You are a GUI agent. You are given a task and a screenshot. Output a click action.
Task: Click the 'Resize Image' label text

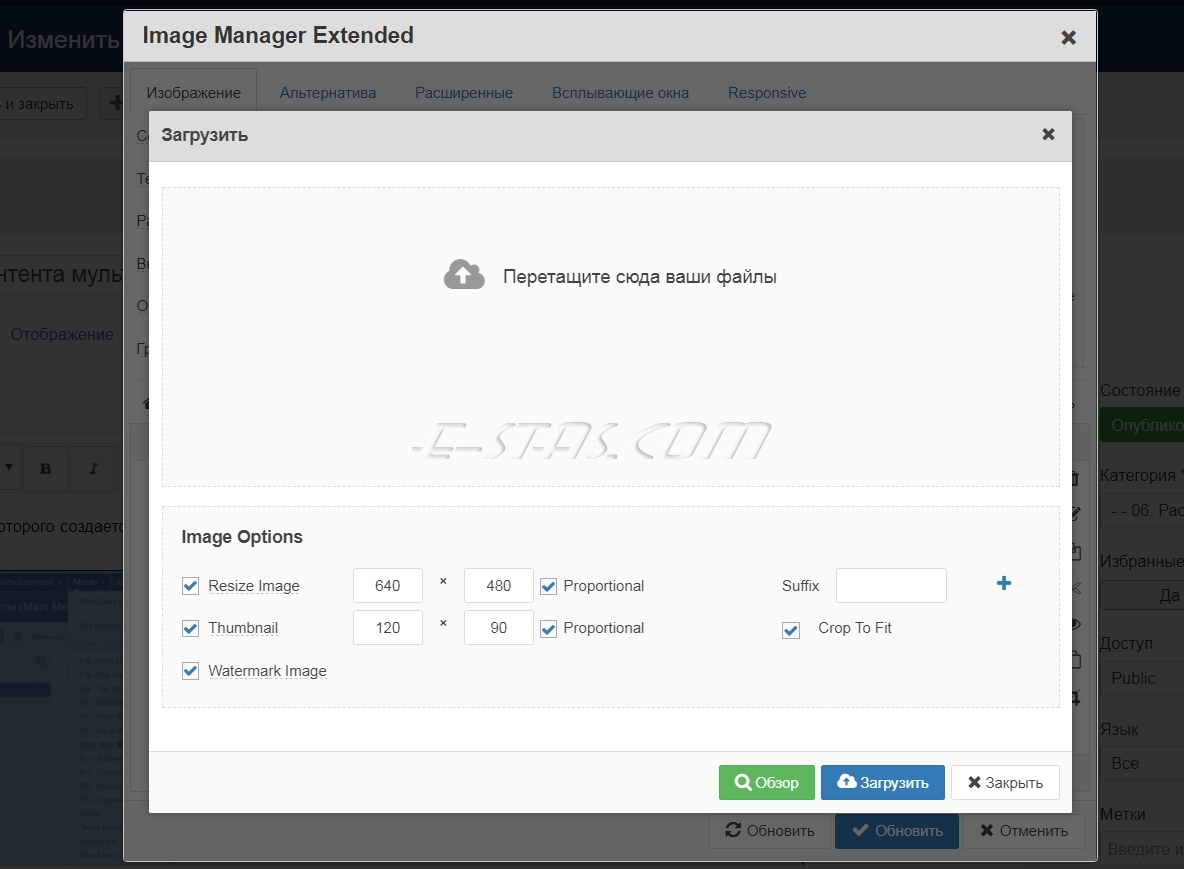coord(254,586)
